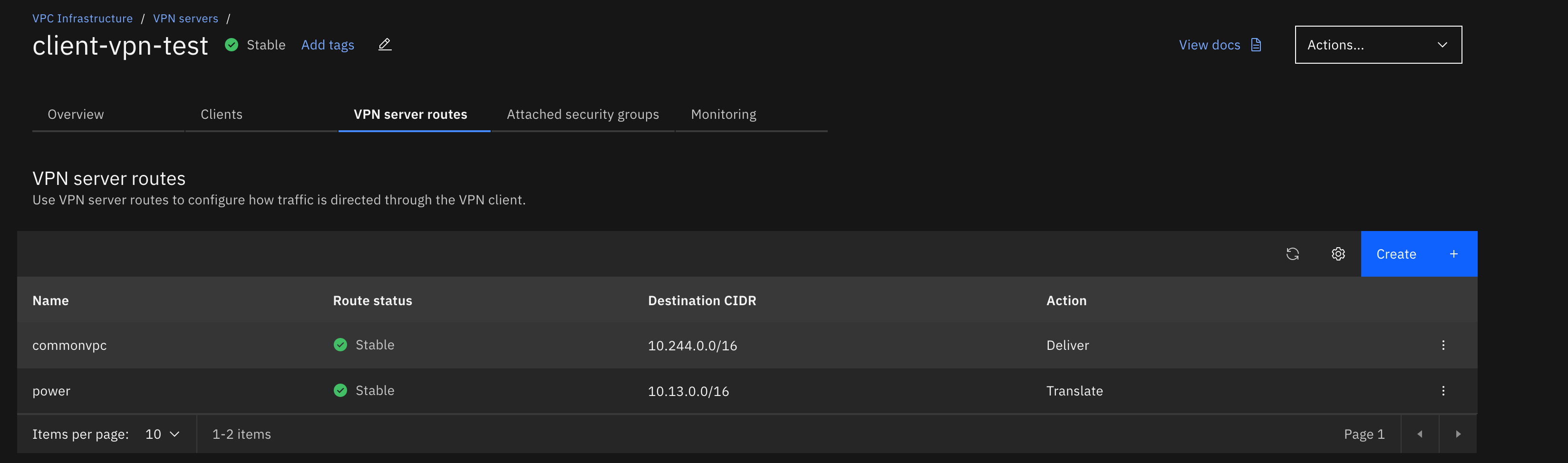Go to VPN servers breadcrumb link
The height and width of the screenshot is (463, 1568).
(x=185, y=18)
